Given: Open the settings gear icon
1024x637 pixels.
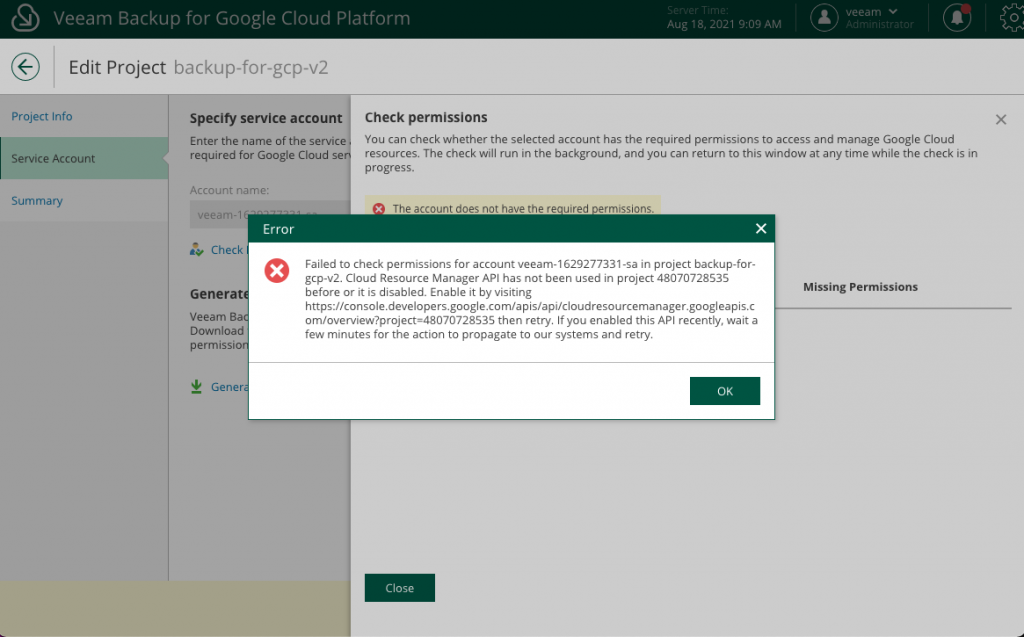Looking at the screenshot, I should [1012, 18].
